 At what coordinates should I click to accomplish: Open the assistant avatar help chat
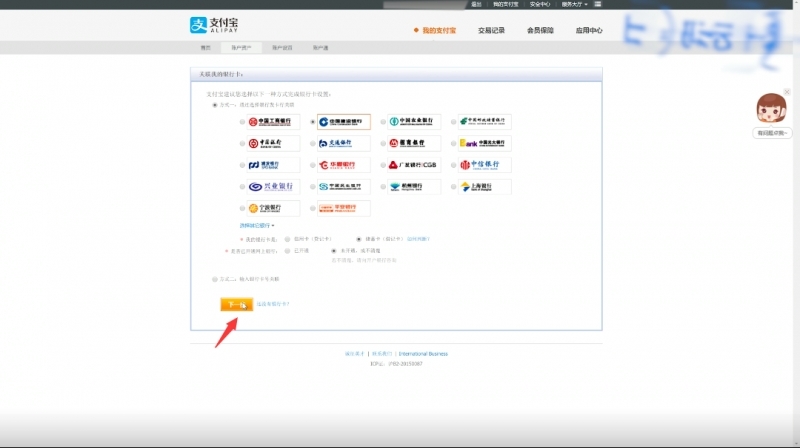coord(771,108)
